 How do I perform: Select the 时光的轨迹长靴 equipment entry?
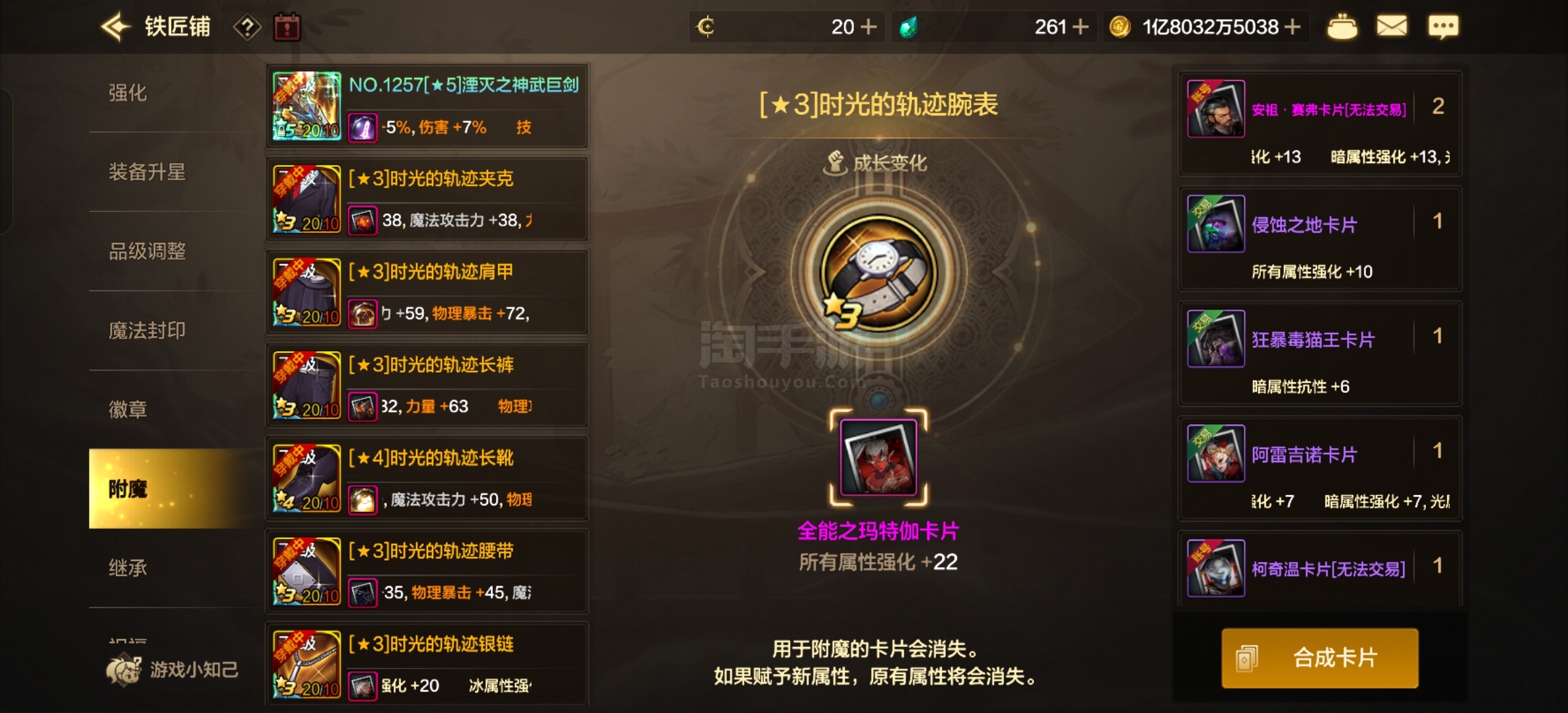click(427, 479)
